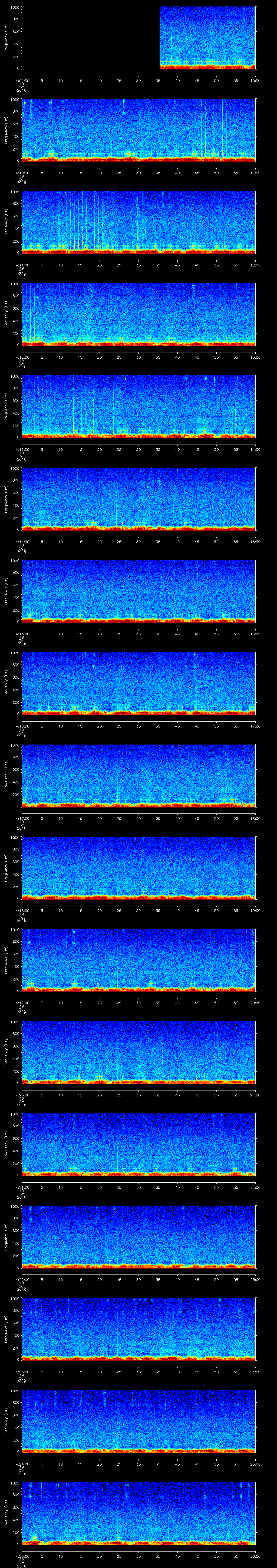The image size is (277, 1568).
Task: Click Frequency (Hz) axis label of 4:09:00 plot
Action: click(x=6, y=38)
